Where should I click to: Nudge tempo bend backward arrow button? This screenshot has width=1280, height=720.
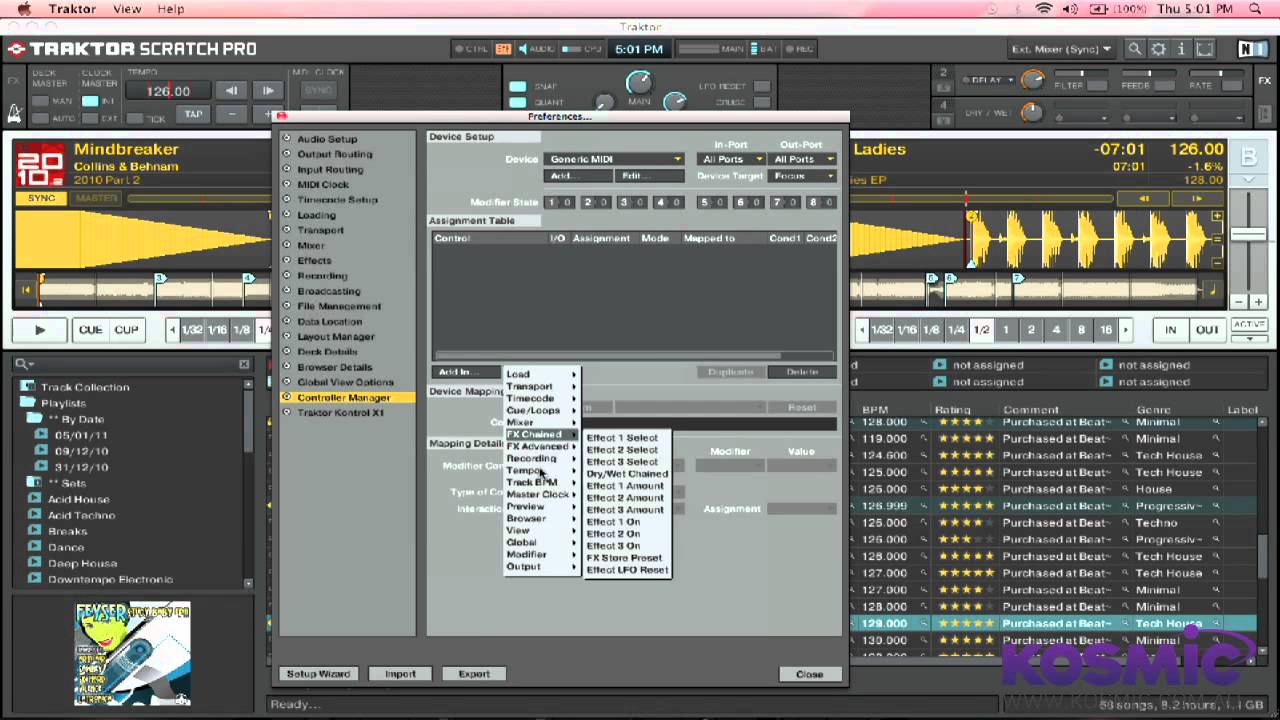pyautogui.click(x=231, y=91)
